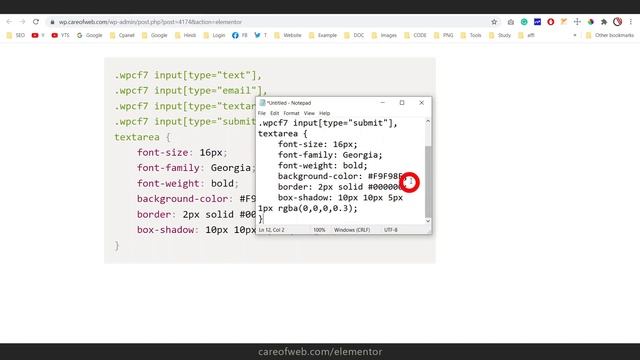Open the Grammarly green extension icon
The height and width of the screenshot is (360, 640).
pyautogui.click(x=524, y=22)
